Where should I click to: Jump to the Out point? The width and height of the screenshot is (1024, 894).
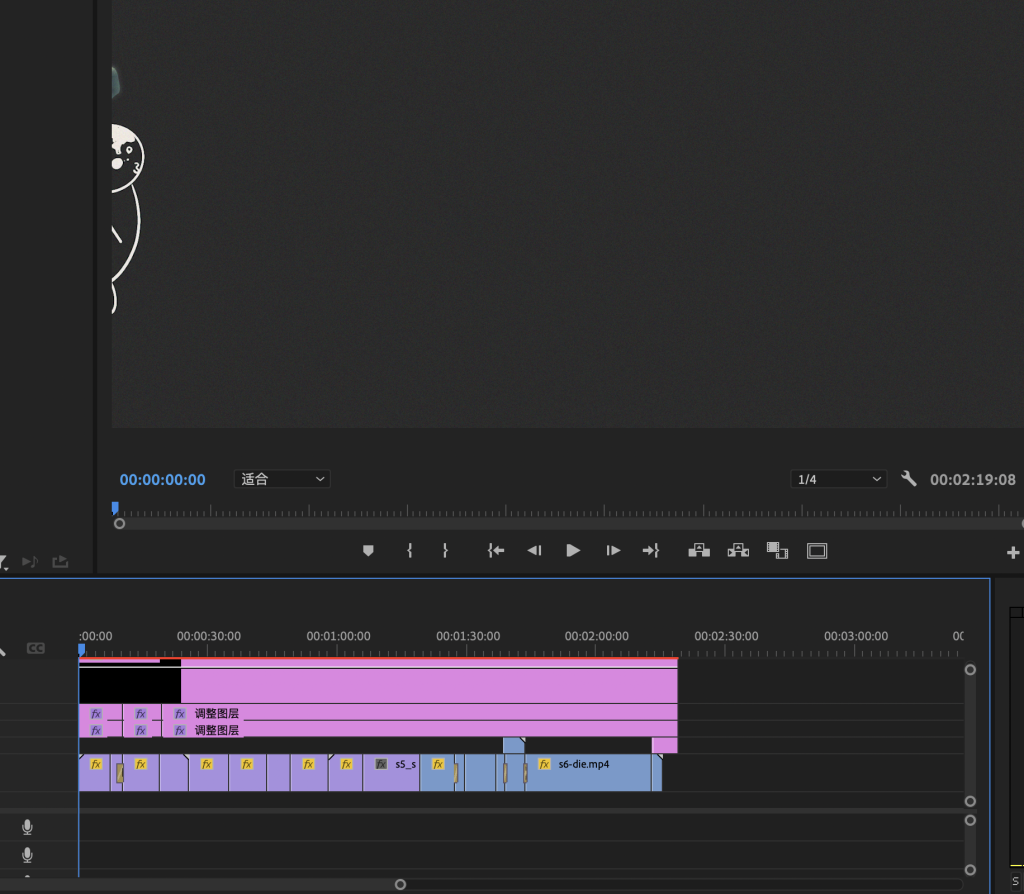(651, 551)
